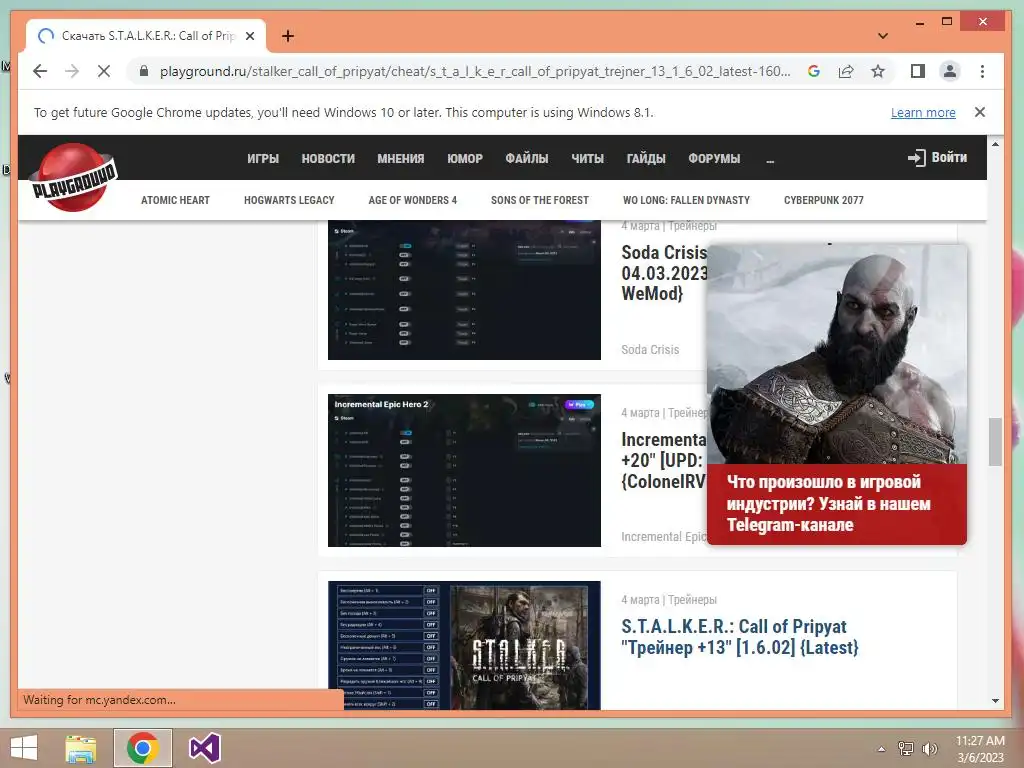Screen dimensions: 1024x768
Task: Toggle the browser side panel
Action: pyautogui.click(x=918, y=71)
